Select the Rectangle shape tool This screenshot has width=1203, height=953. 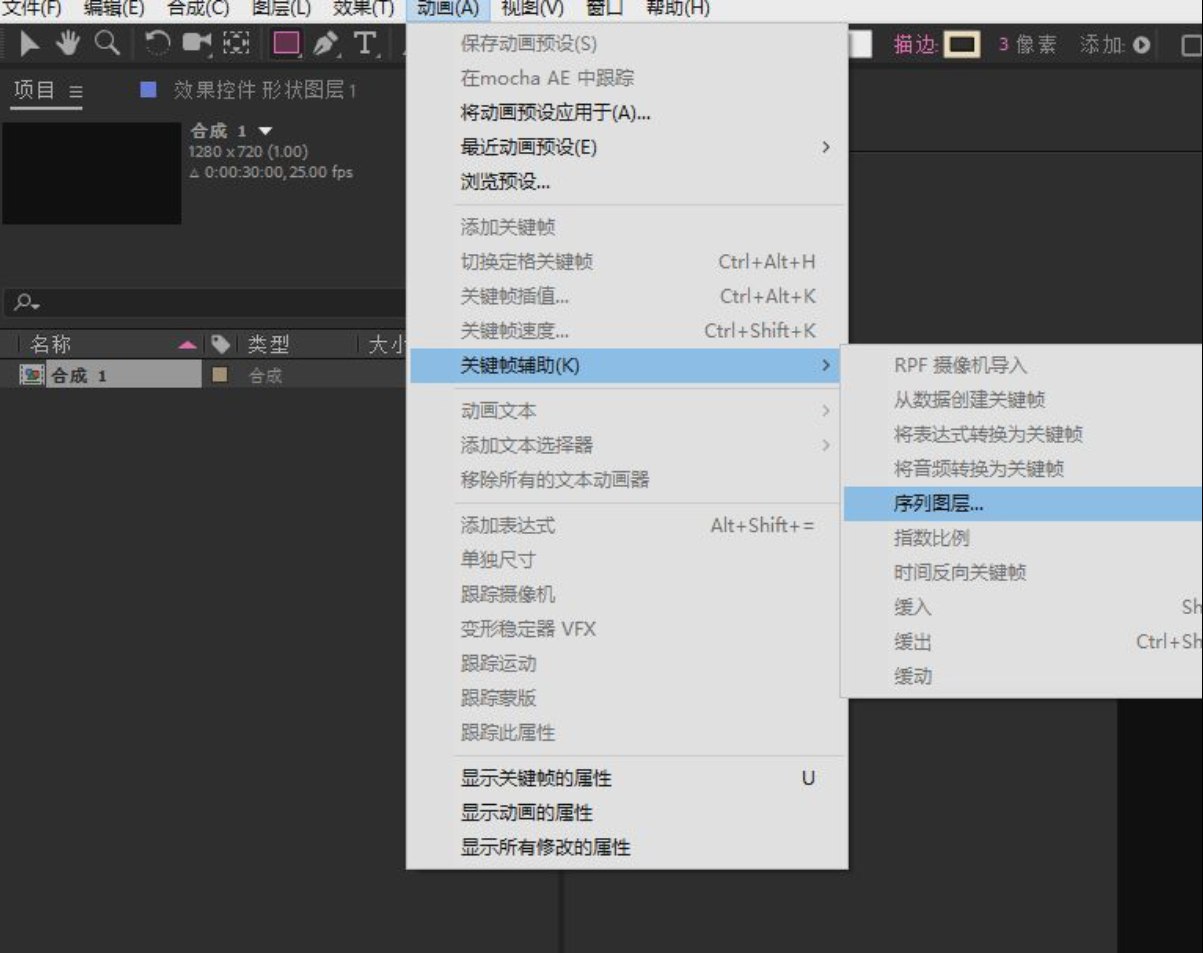pyautogui.click(x=287, y=44)
